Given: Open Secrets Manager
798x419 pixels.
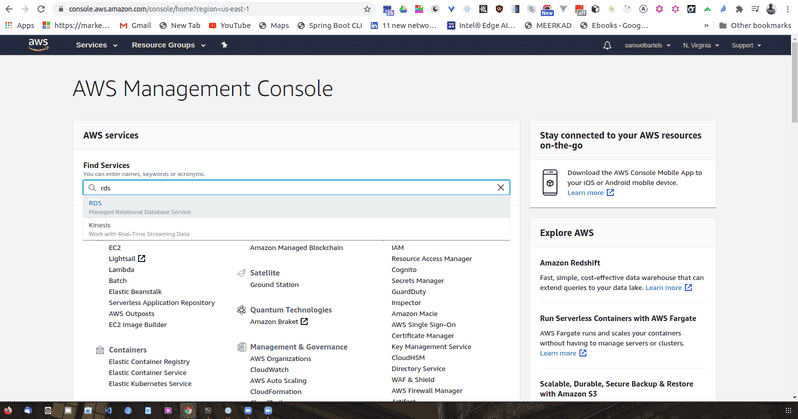Looking at the screenshot, I should tap(417, 281).
